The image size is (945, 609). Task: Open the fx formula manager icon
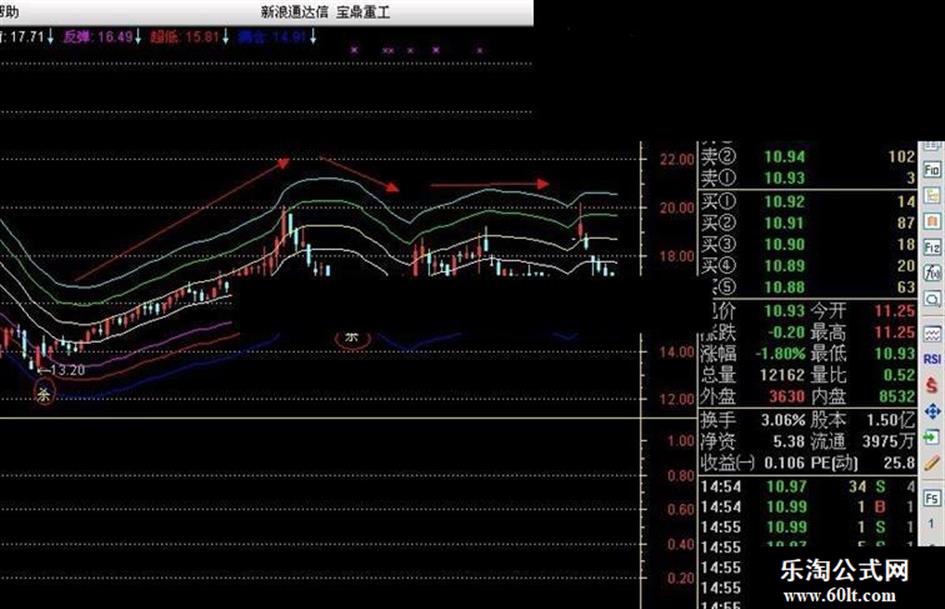932,273
